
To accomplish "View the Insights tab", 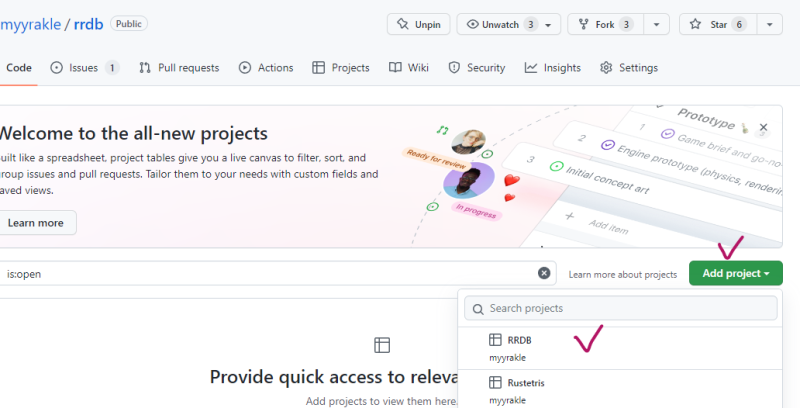I will (553, 68).
